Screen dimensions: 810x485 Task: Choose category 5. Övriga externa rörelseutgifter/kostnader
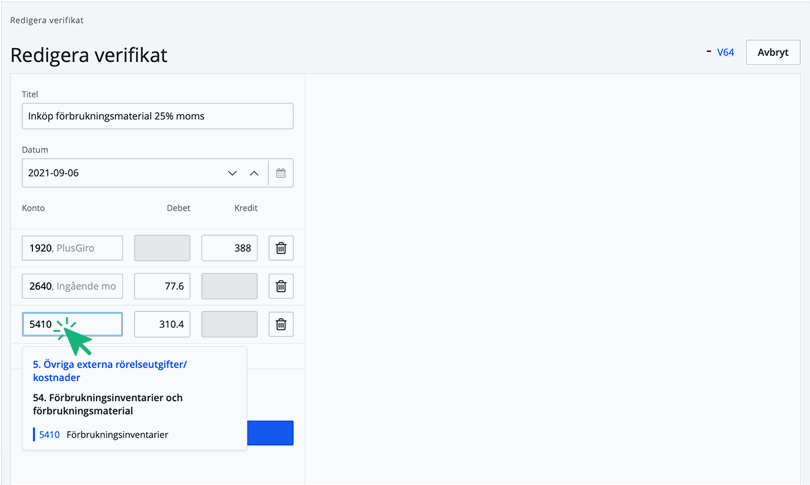pos(109,371)
